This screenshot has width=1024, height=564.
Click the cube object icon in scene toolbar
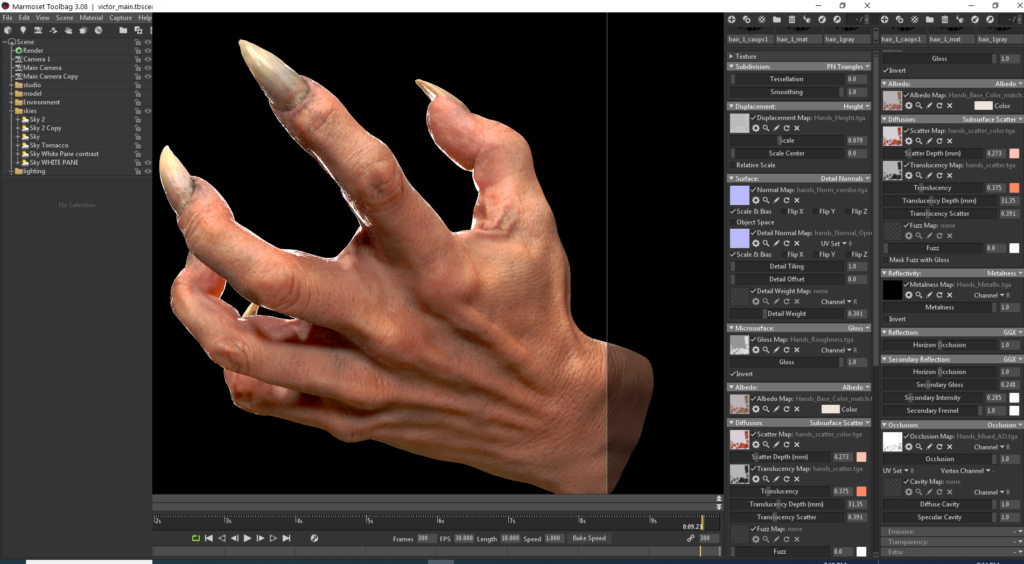coord(8,30)
